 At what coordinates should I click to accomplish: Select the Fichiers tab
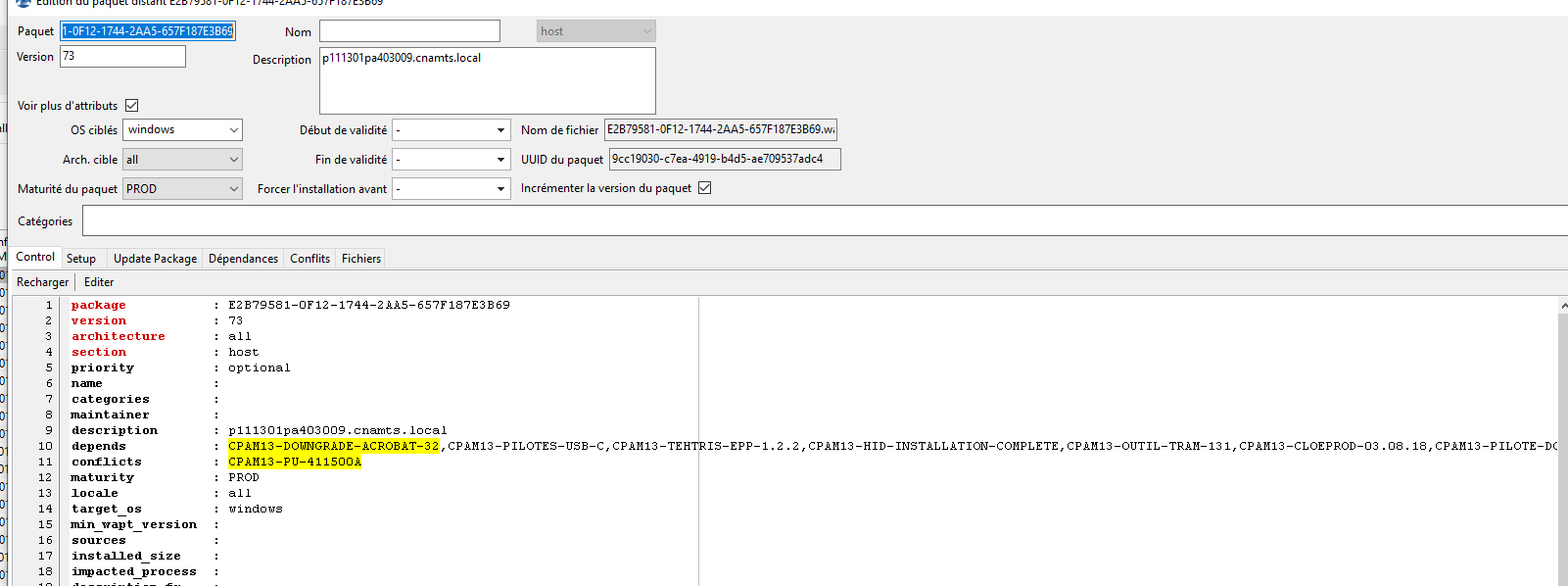click(361, 259)
